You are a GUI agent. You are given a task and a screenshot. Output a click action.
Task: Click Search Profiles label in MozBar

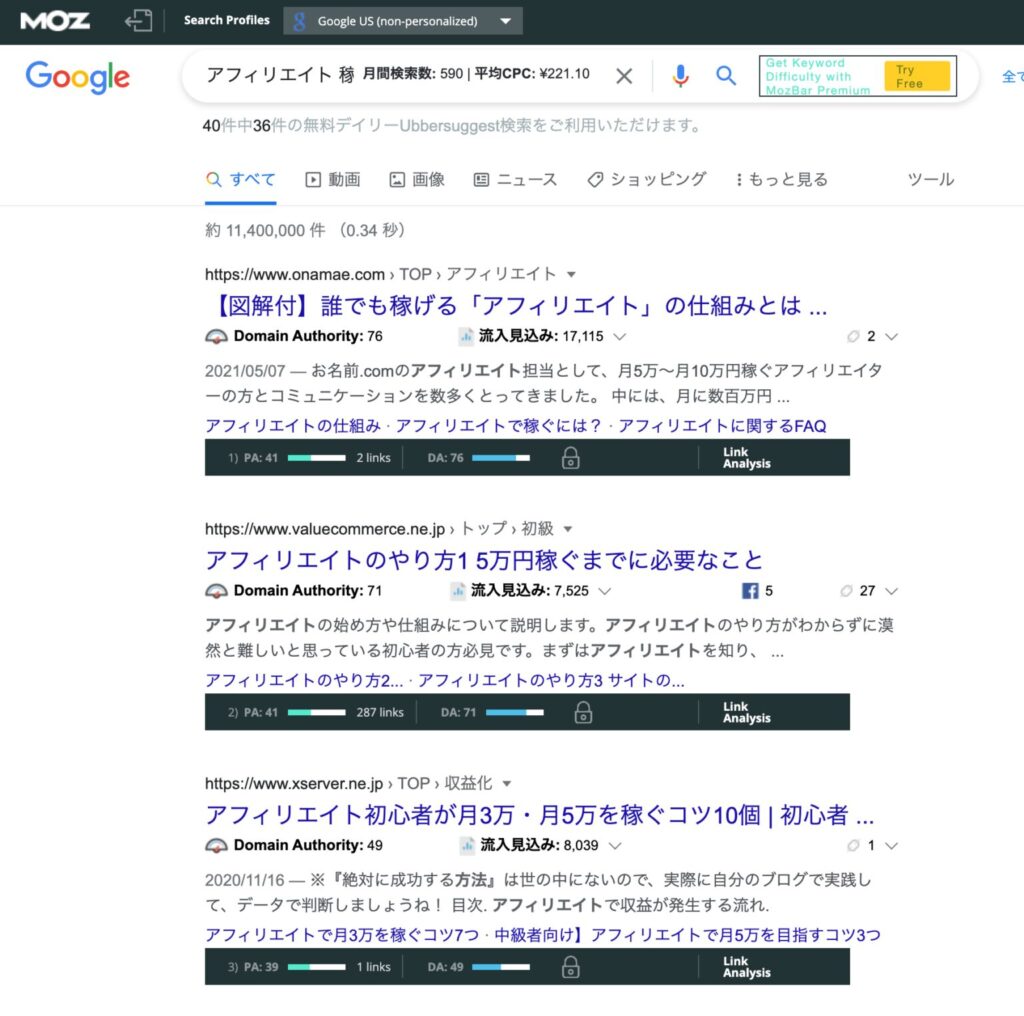click(x=227, y=20)
